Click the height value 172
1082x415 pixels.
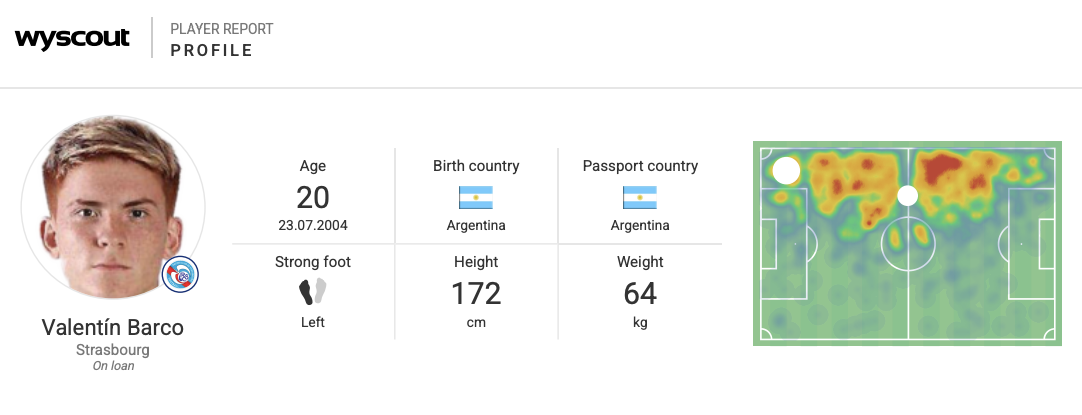click(x=476, y=293)
